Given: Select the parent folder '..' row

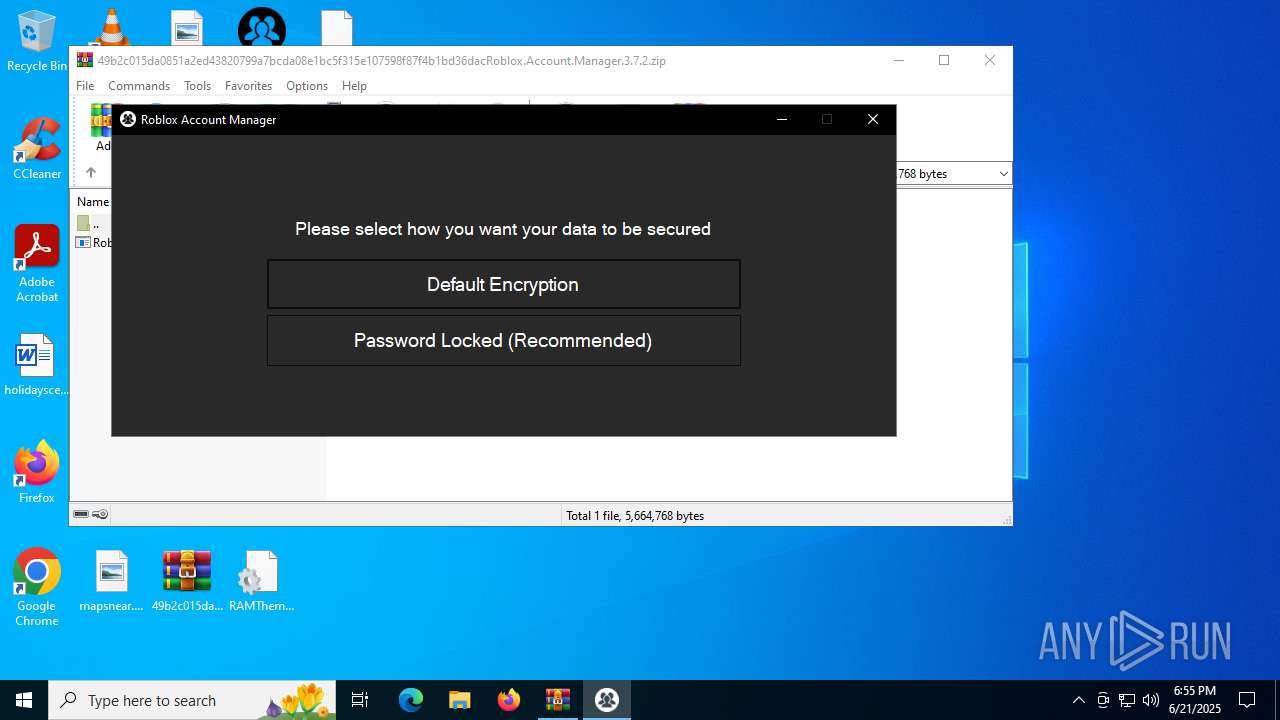Looking at the screenshot, I should coord(93,224).
